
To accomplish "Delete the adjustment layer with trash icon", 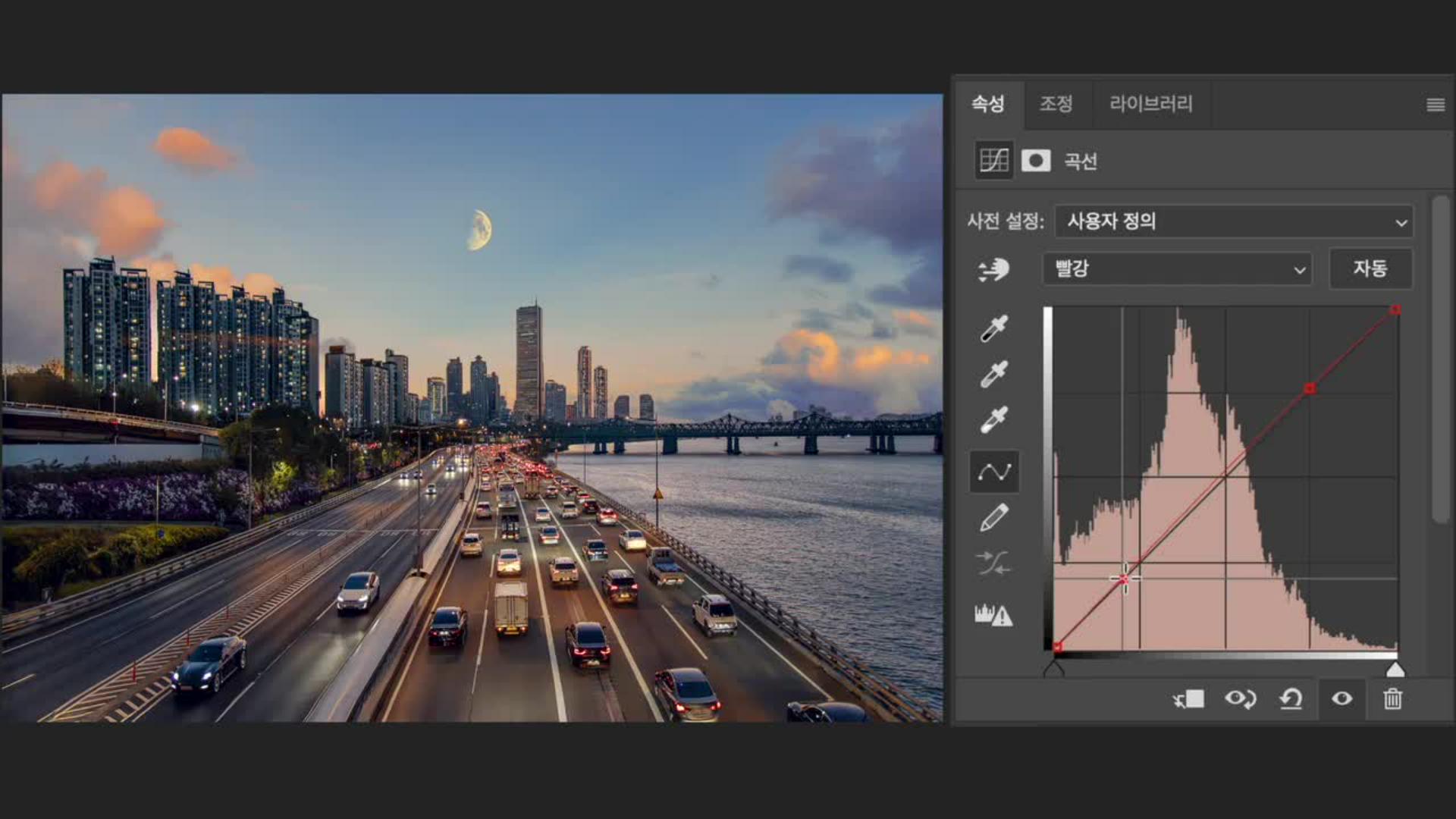I will (x=1392, y=698).
